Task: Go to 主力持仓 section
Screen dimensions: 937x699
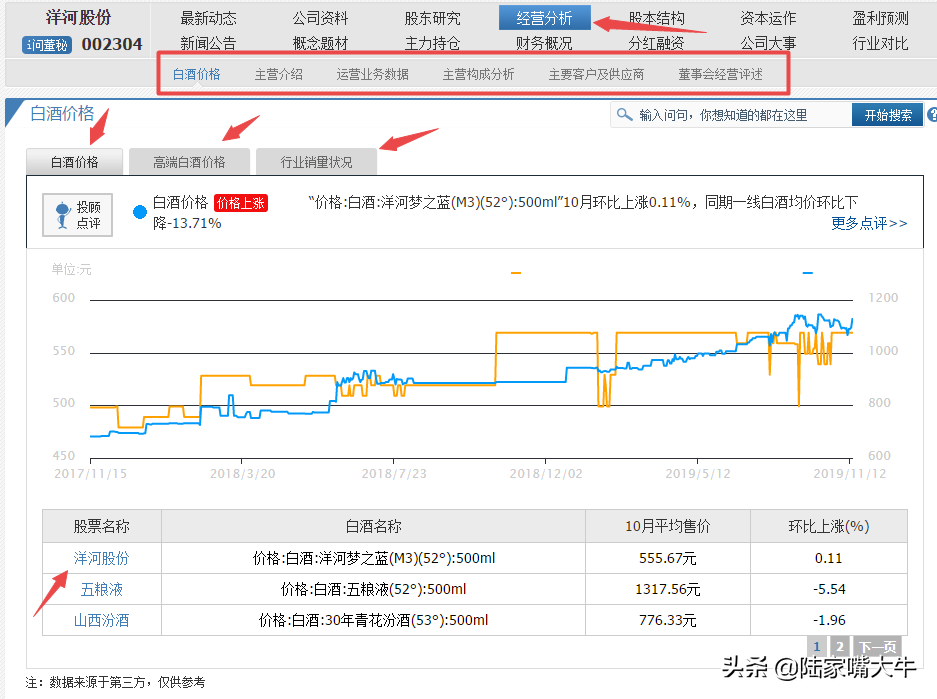Action: click(432, 43)
